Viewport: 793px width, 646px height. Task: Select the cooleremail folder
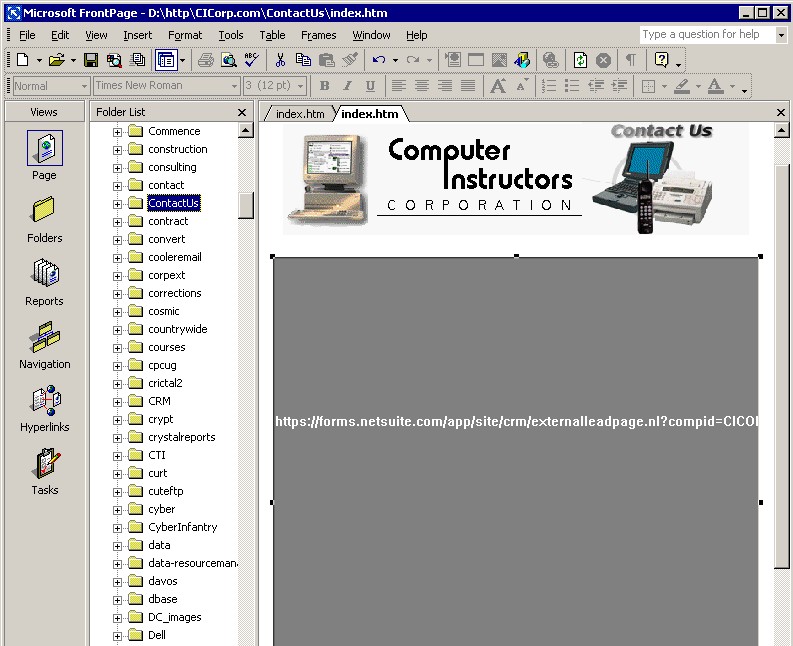pyautogui.click(x=174, y=257)
